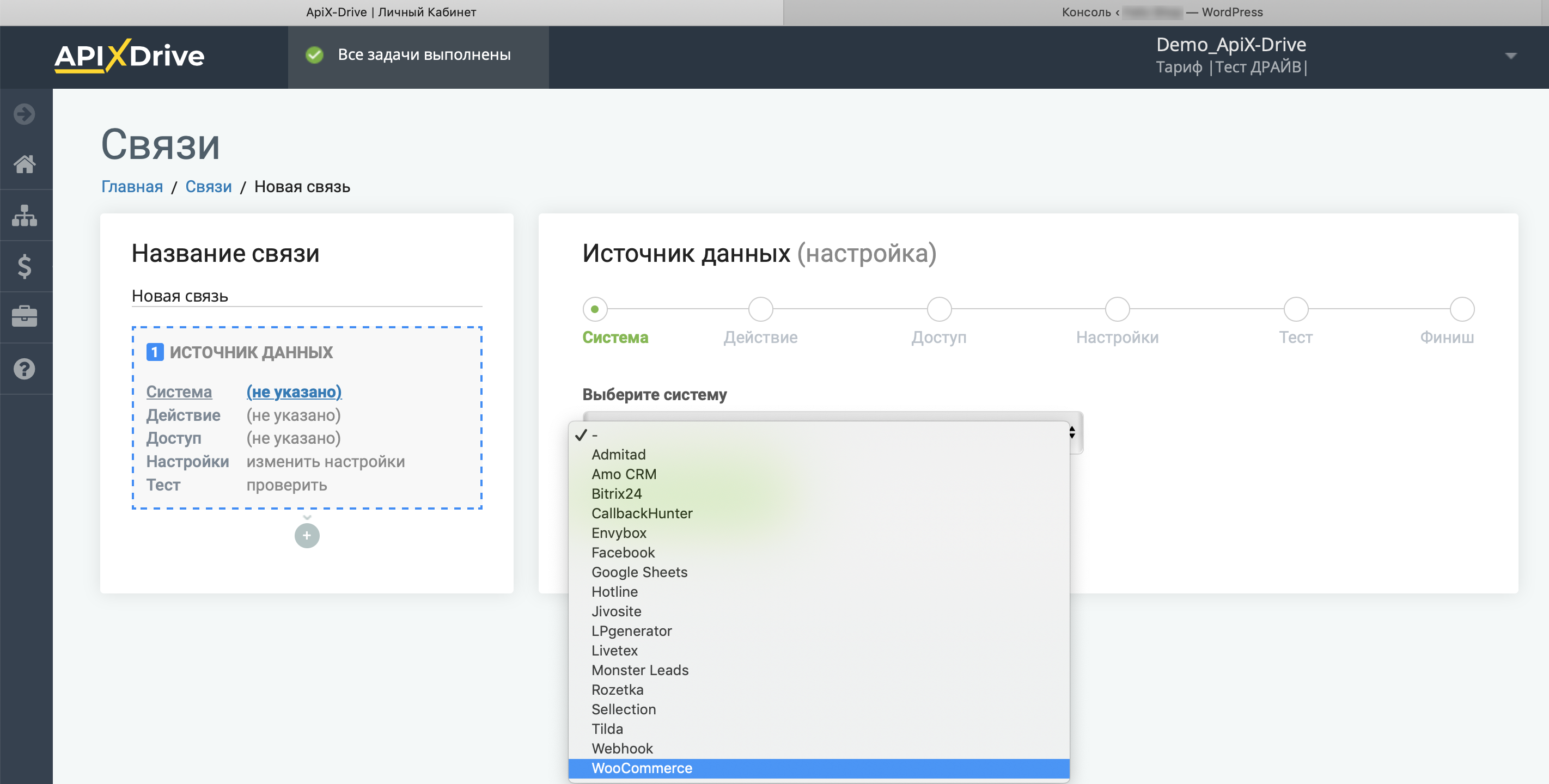
Task: Click the number 1 badge of data source
Action: tap(155, 352)
